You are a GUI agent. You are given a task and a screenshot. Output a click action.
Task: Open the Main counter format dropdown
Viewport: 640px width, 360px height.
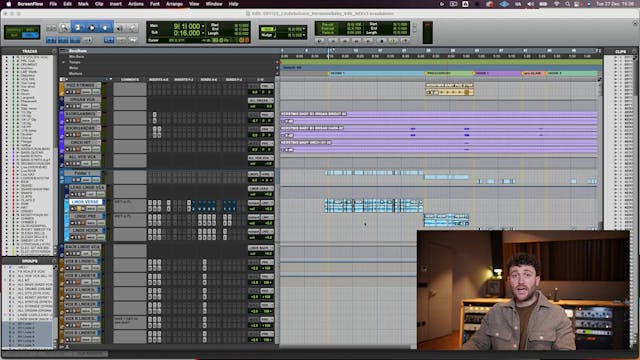[x=203, y=27]
